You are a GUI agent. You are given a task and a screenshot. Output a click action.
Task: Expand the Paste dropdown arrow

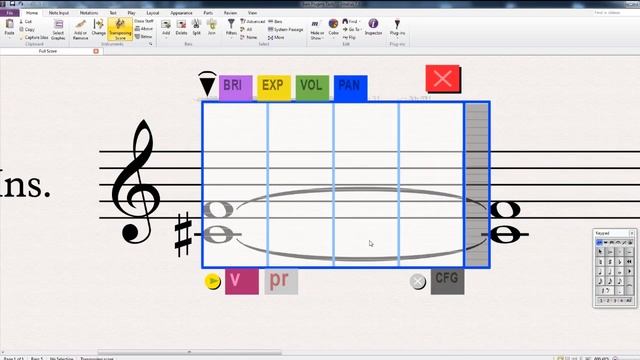tap(9, 38)
